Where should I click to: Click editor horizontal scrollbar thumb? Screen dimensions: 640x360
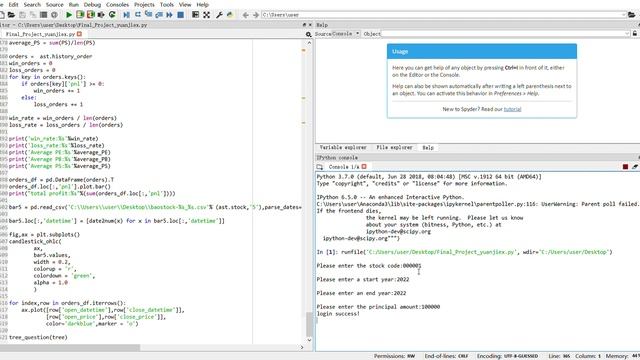[x=69, y=347]
